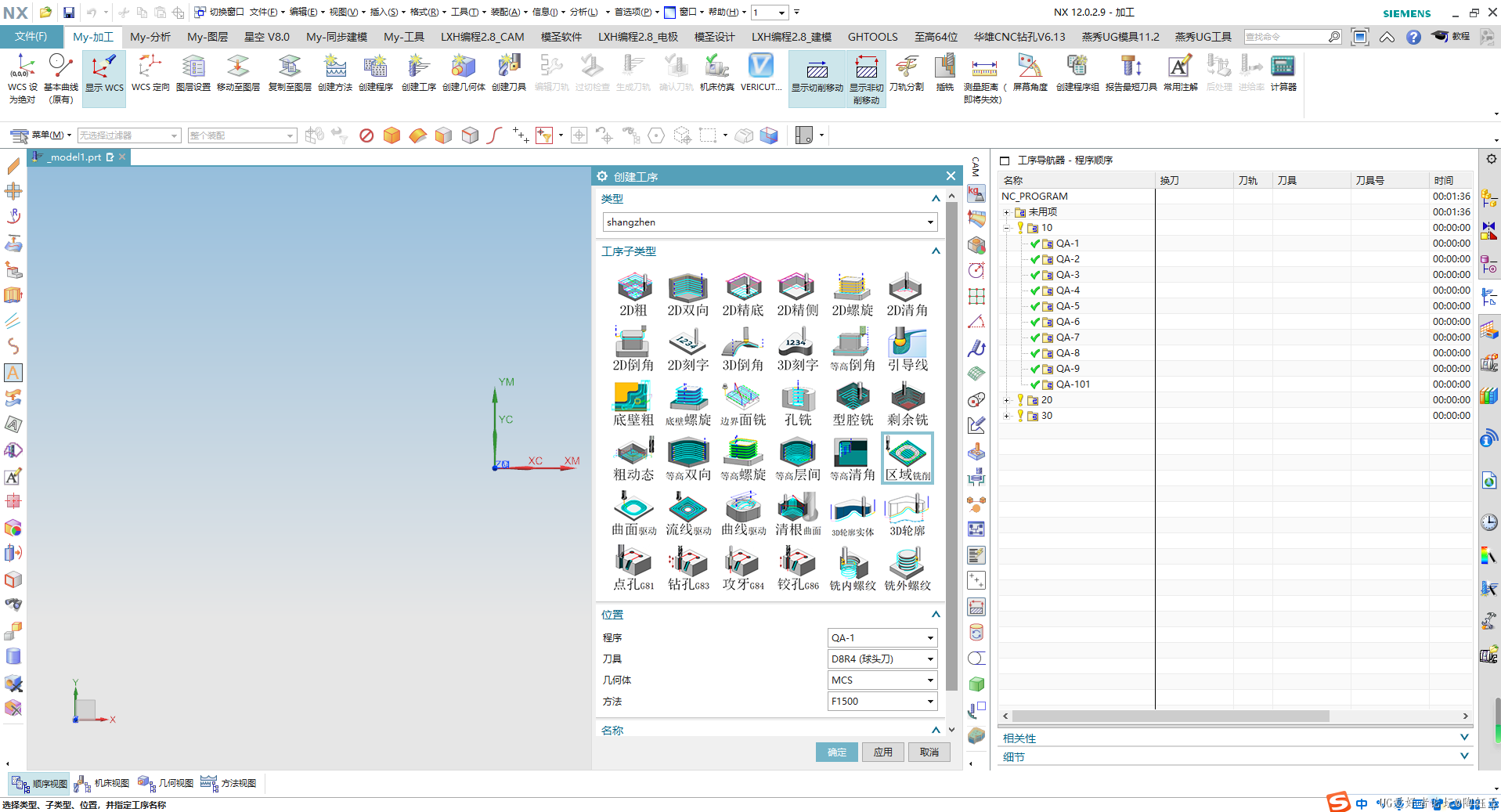Expand the 细节 panel
The height and width of the screenshot is (812, 1501).
(x=1464, y=756)
